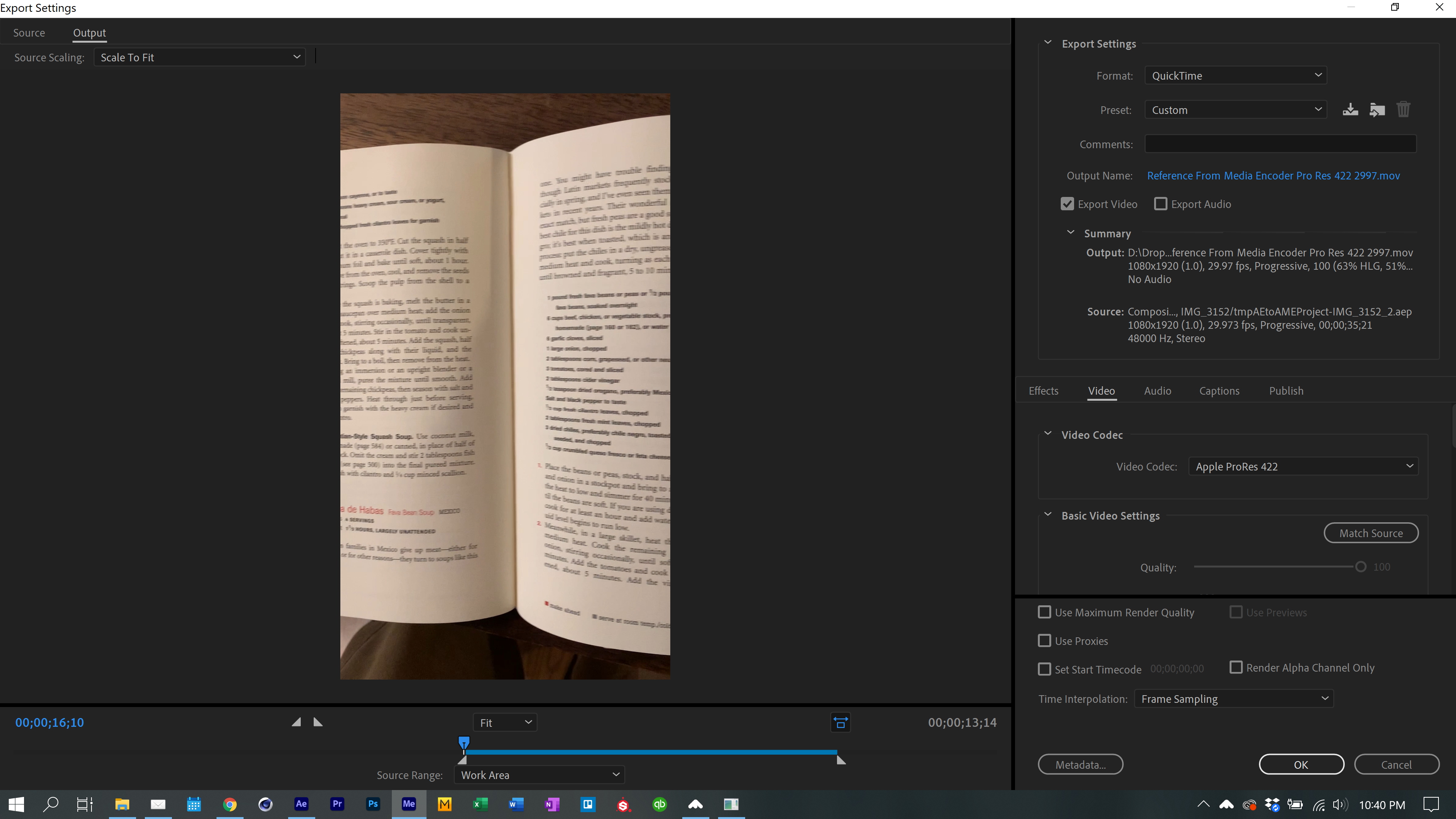1456x819 pixels.
Task: Open After Effects from the taskbar
Action: [301, 804]
